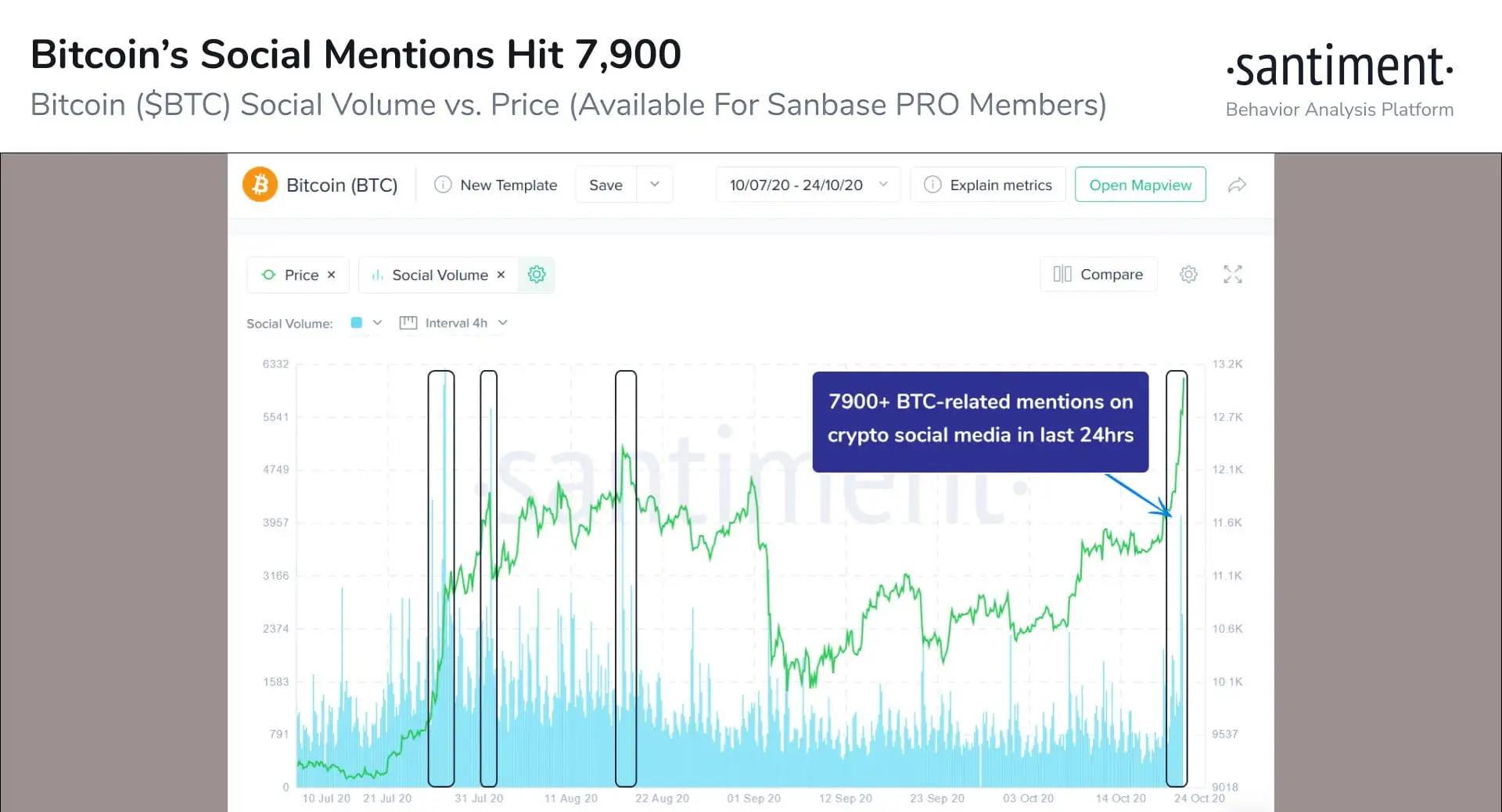This screenshot has height=812, width=1502.
Task: Open the date range 10/07/20 - 24/10/20 dropdown
Action: pos(808,185)
